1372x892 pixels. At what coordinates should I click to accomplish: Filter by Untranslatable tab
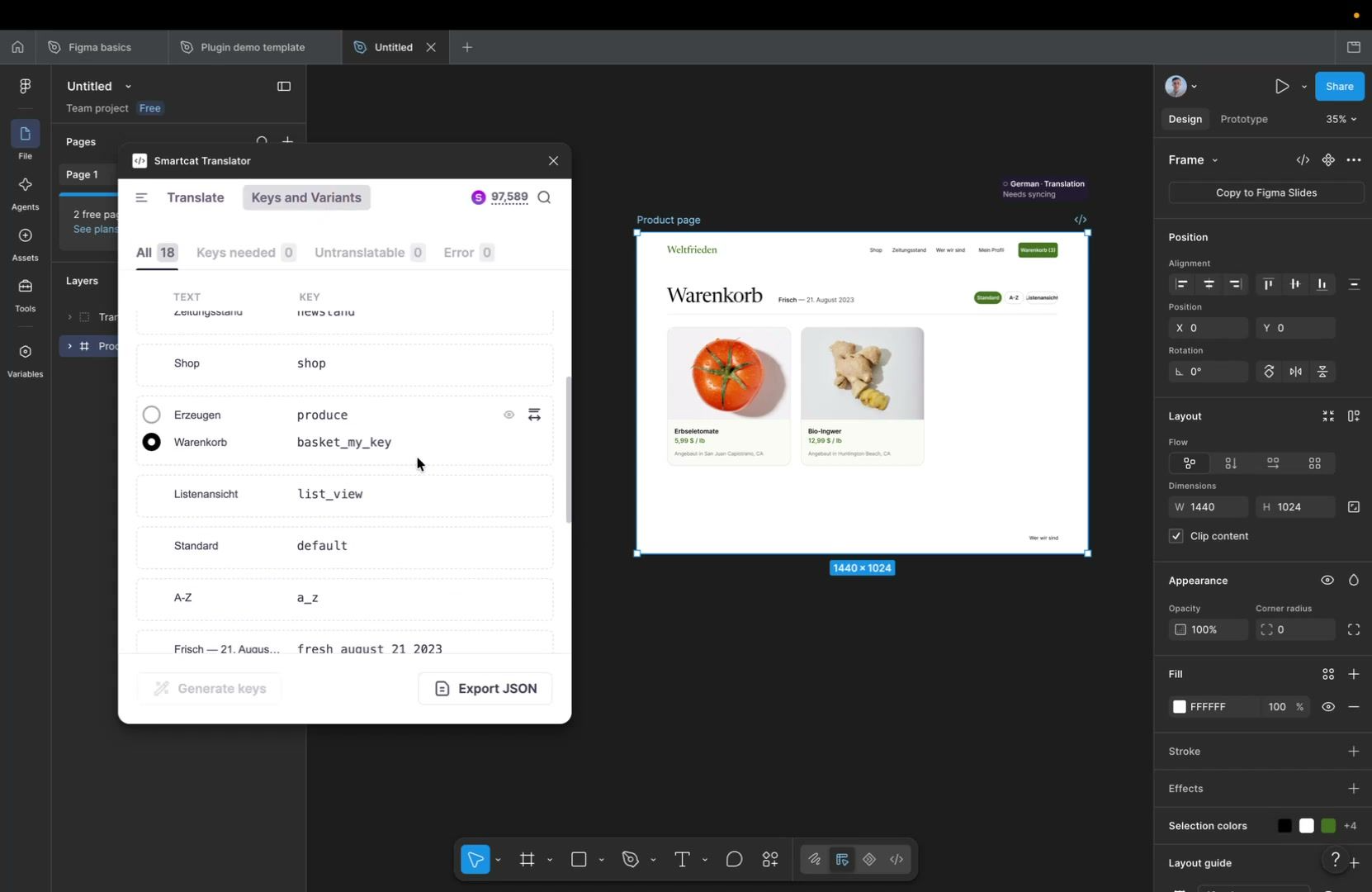370,253
